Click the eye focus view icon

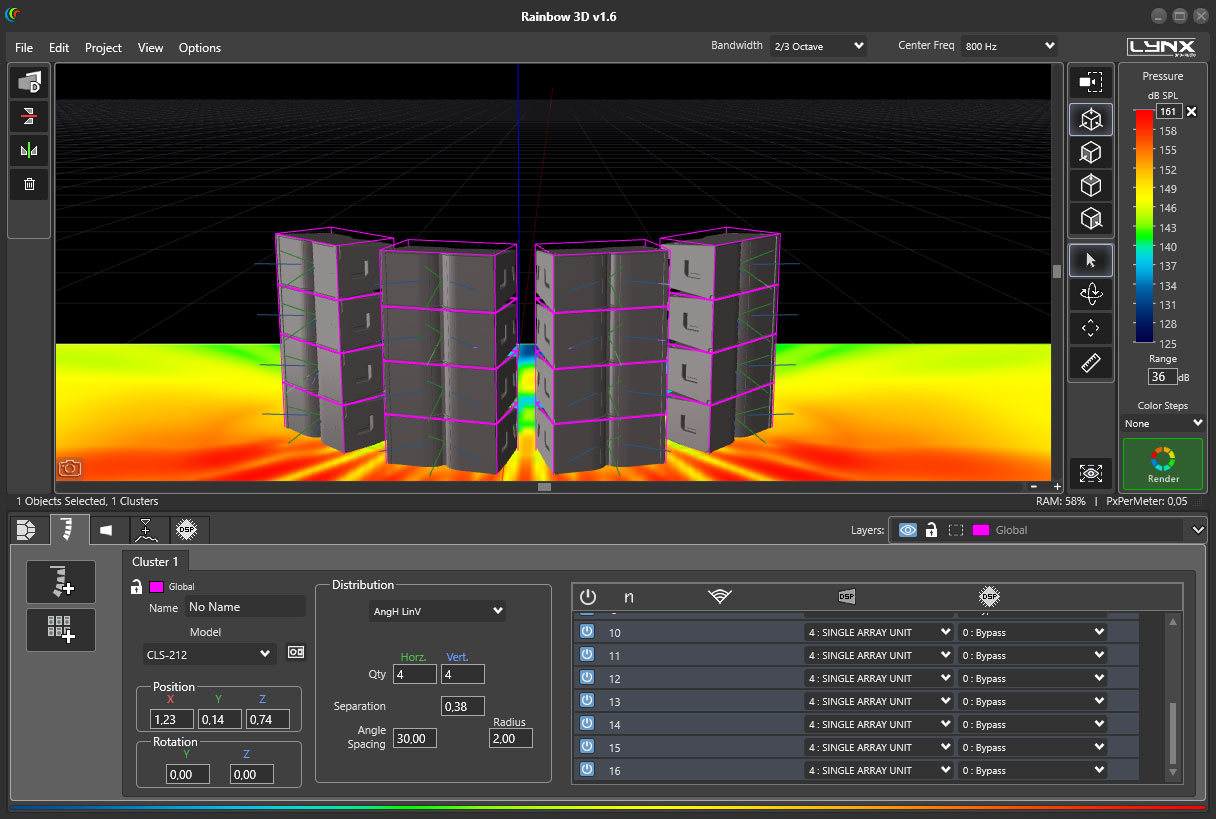click(1090, 473)
